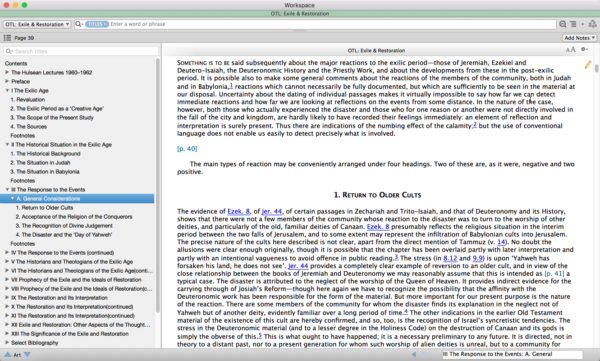Click the down arrow next to Art
The width and height of the screenshot is (600, 361).
(x=27, y=354)
